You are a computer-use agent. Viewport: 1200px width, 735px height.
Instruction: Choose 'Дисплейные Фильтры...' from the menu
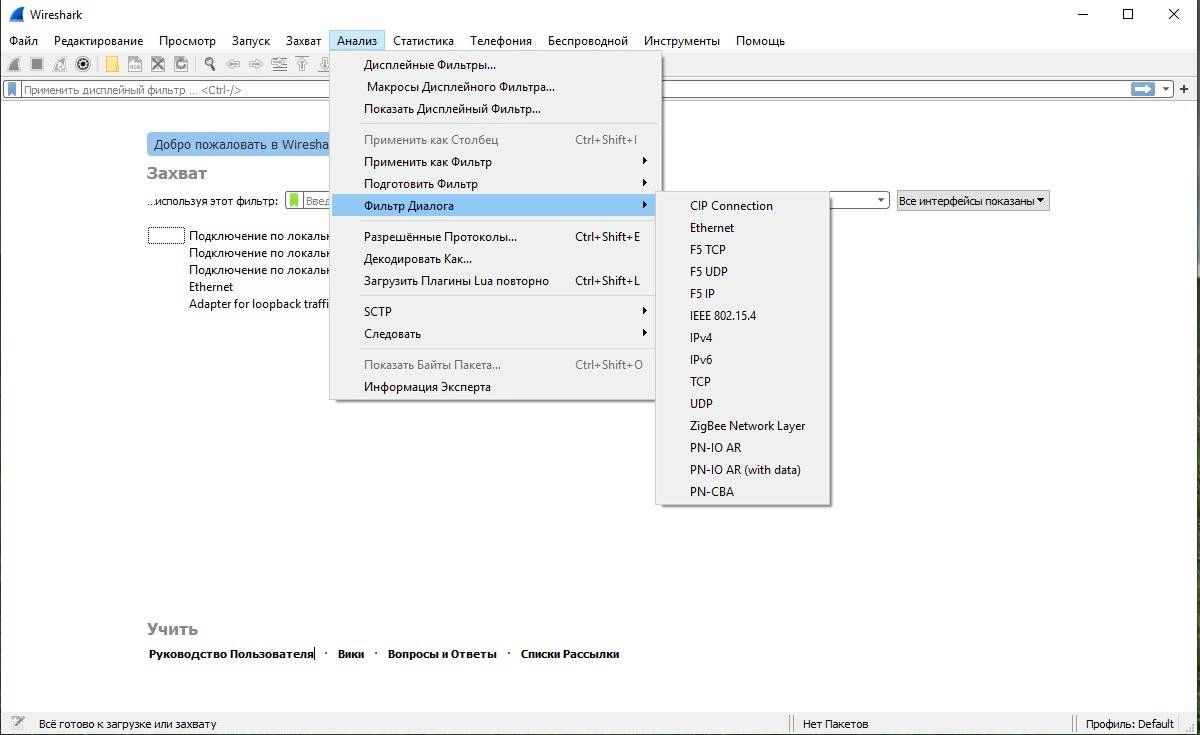494,65
